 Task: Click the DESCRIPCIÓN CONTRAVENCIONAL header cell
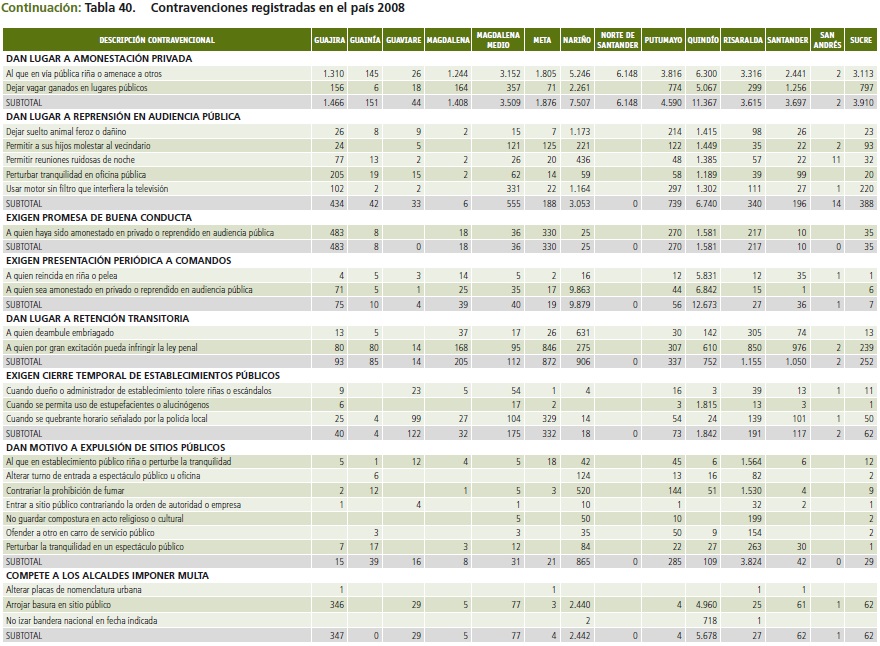157,40
